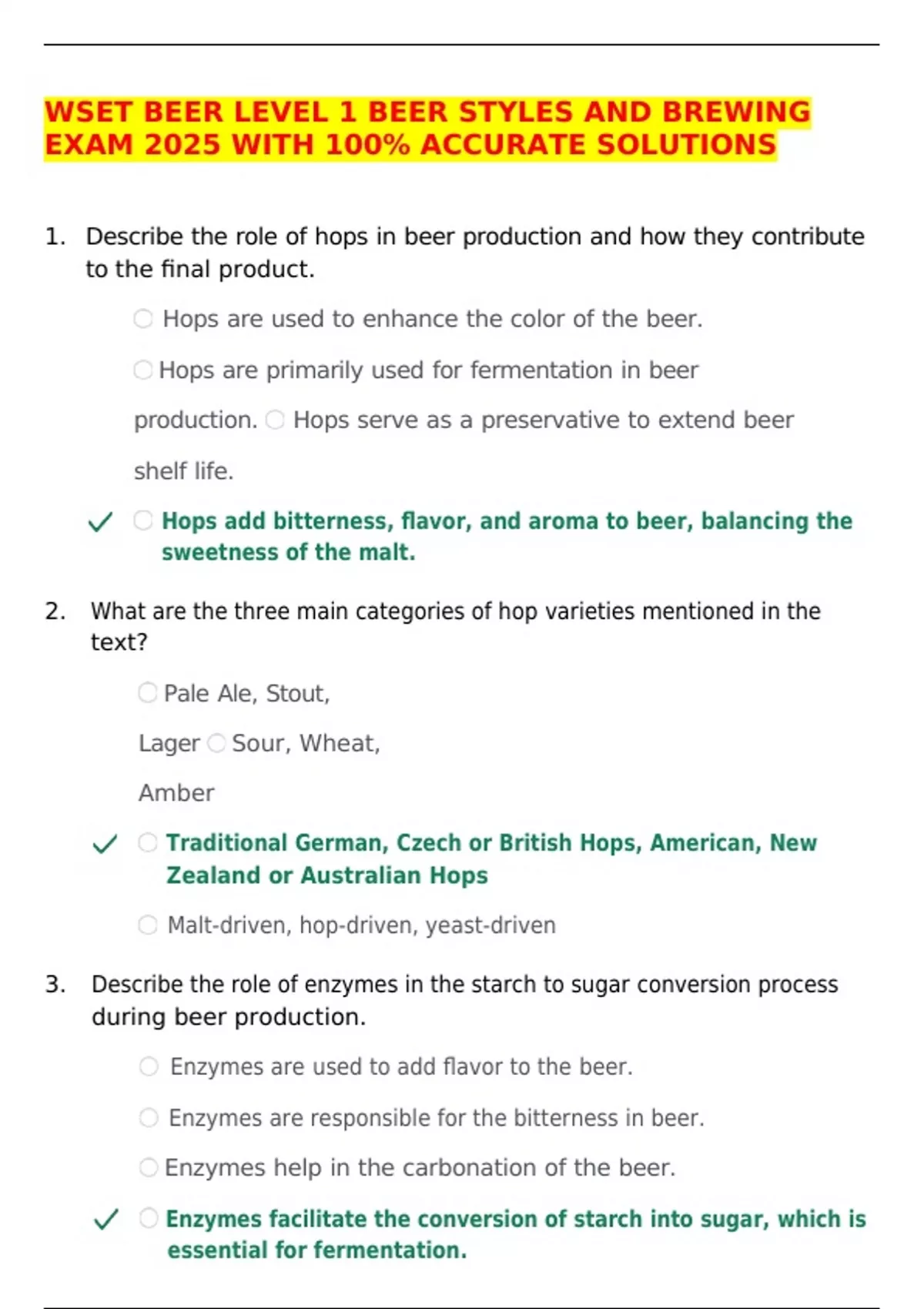Pick 'Enzymes help in the carbonation' radio button
The image size is (924, 1309).
click(x=149, y=1167)
